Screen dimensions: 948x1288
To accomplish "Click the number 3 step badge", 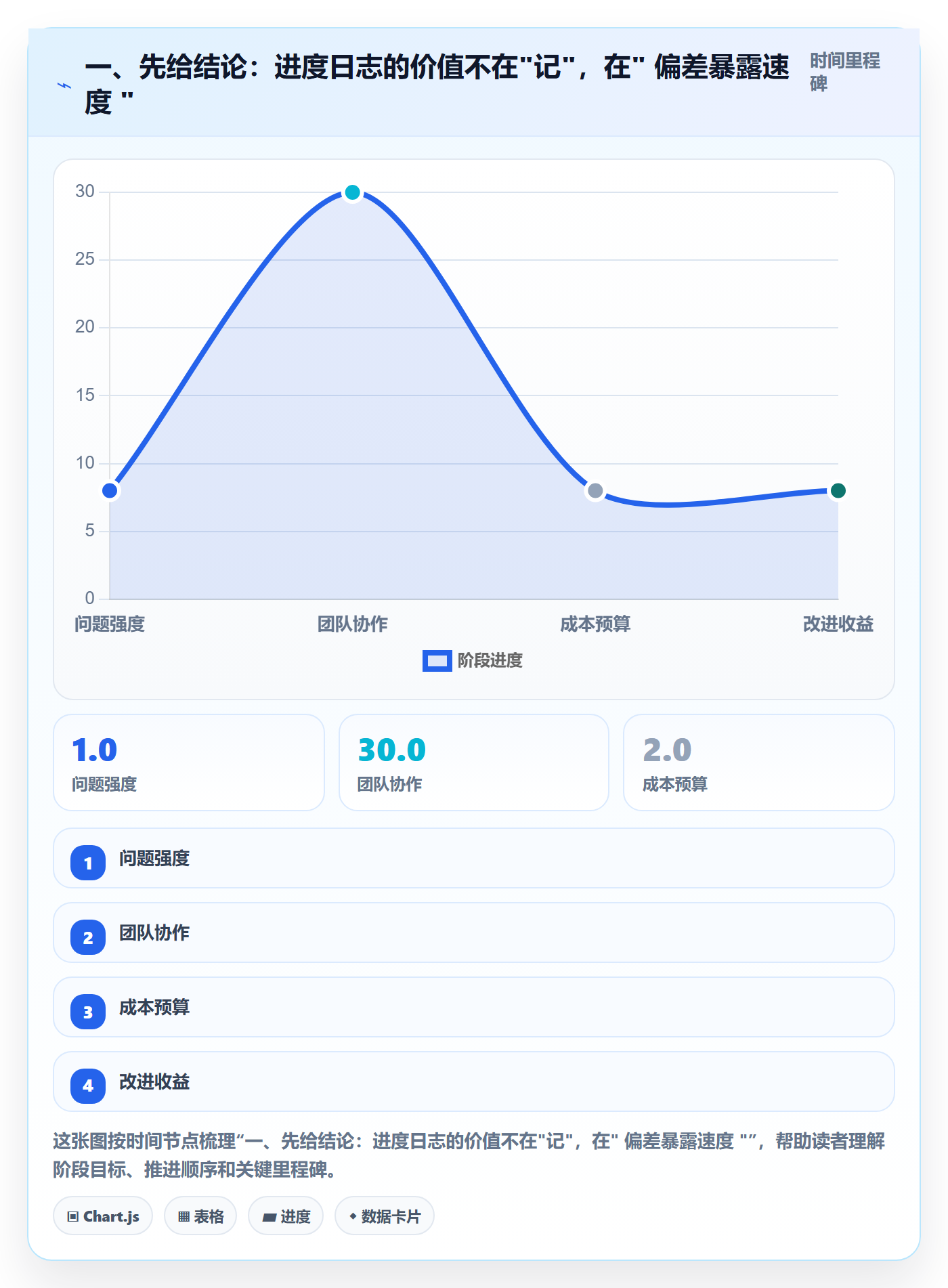I will click(x=88, y=1012).
